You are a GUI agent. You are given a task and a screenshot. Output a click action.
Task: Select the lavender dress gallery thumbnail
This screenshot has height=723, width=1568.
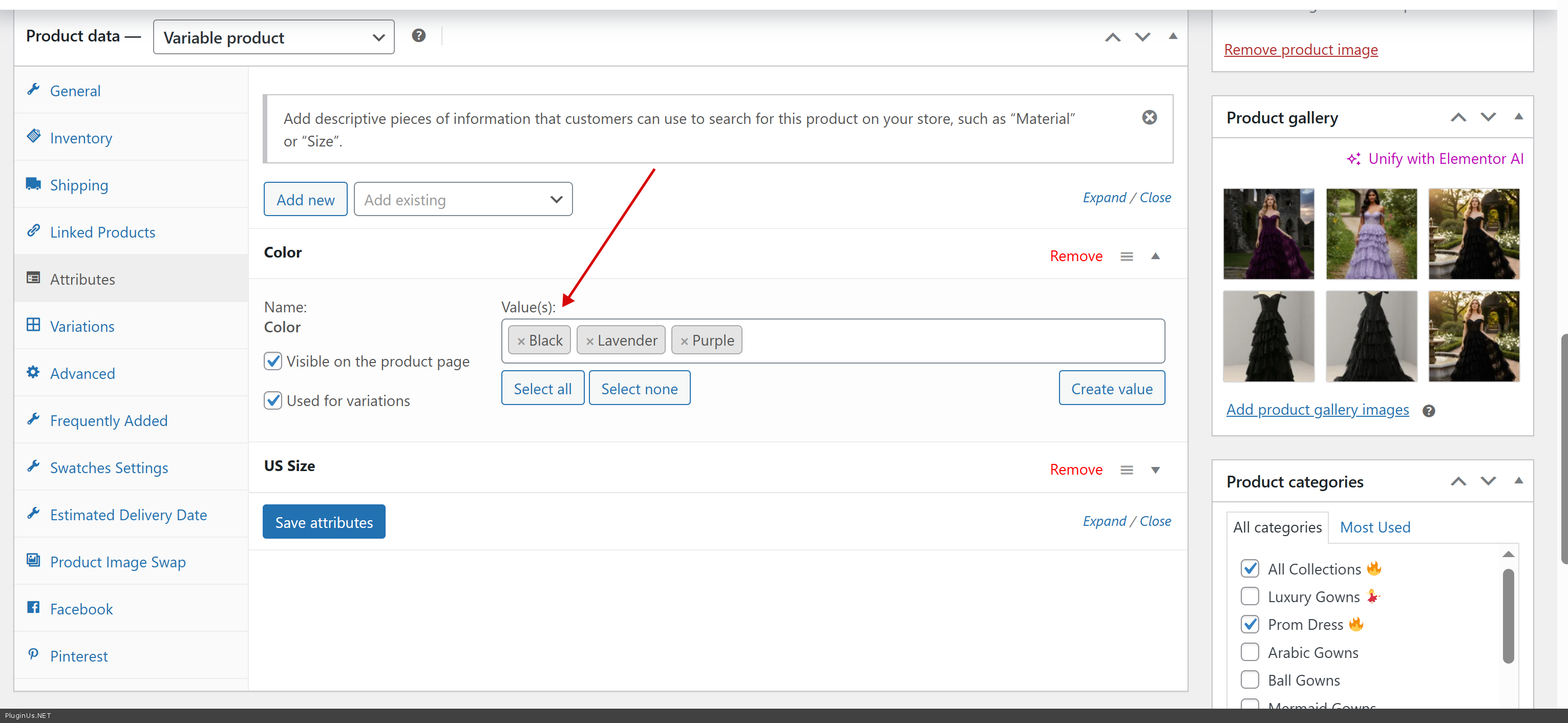(x=1371, y=233)
